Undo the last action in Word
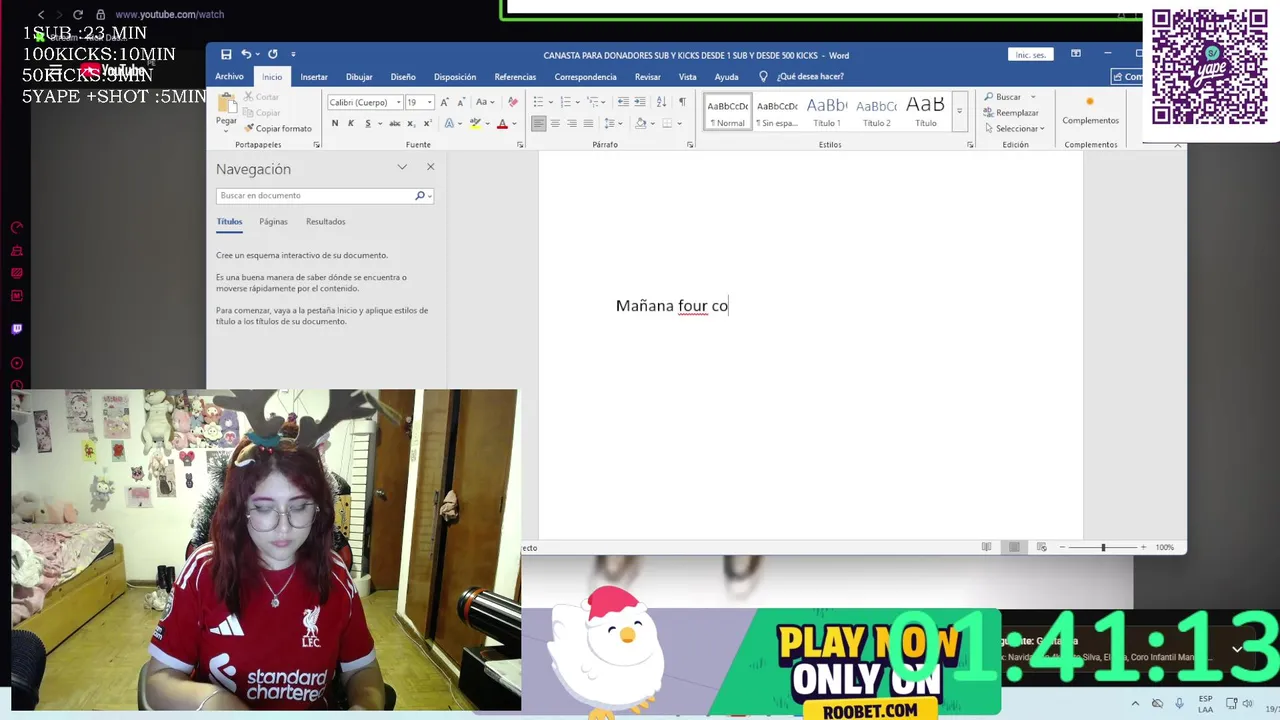Viewport: 1280px width, 720px height. (x=245, y=54)
